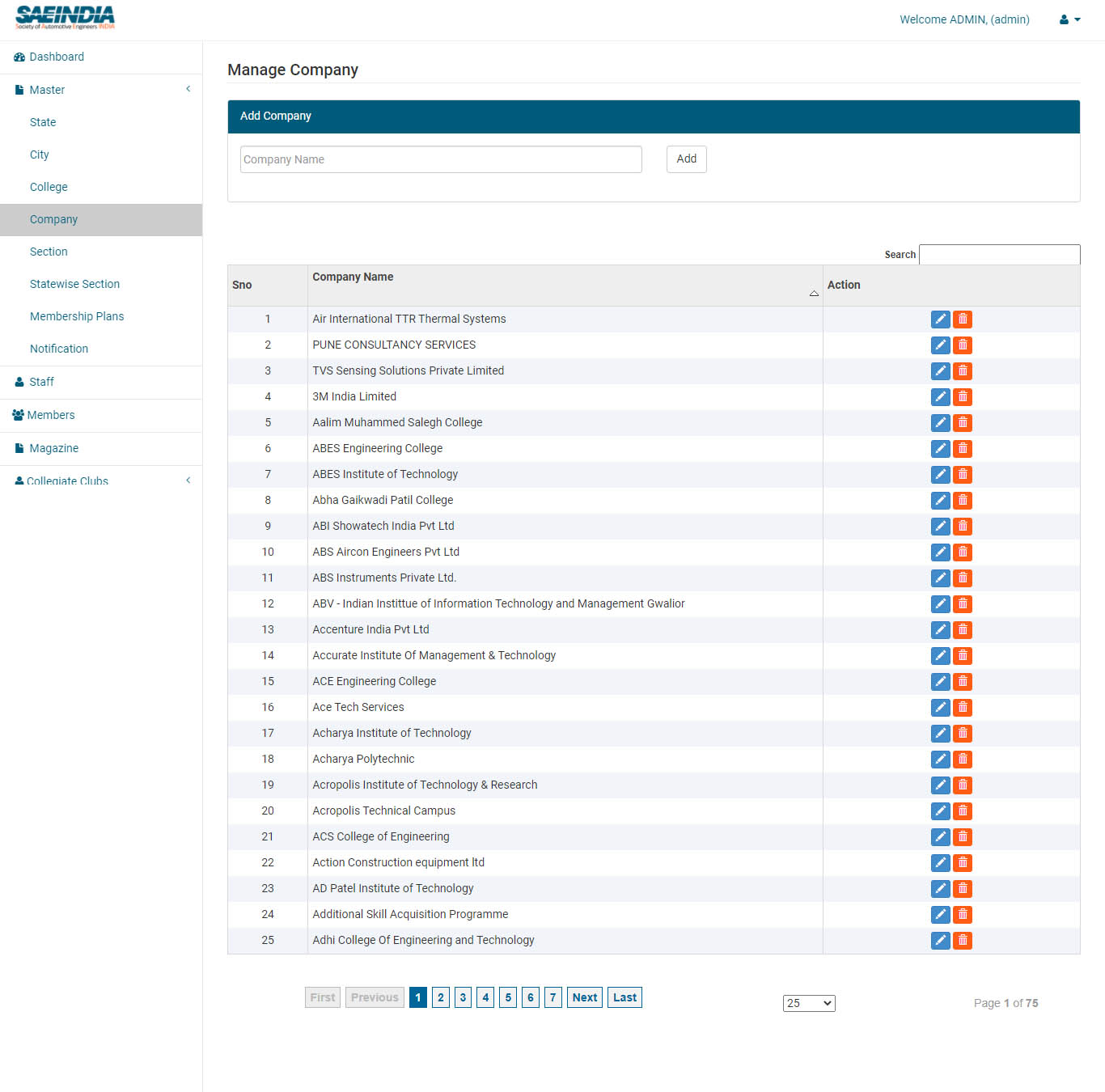Delete Acharya Polytechnic entry
The height and width of the screenshot is (1092, 1105).
[963, 759]
